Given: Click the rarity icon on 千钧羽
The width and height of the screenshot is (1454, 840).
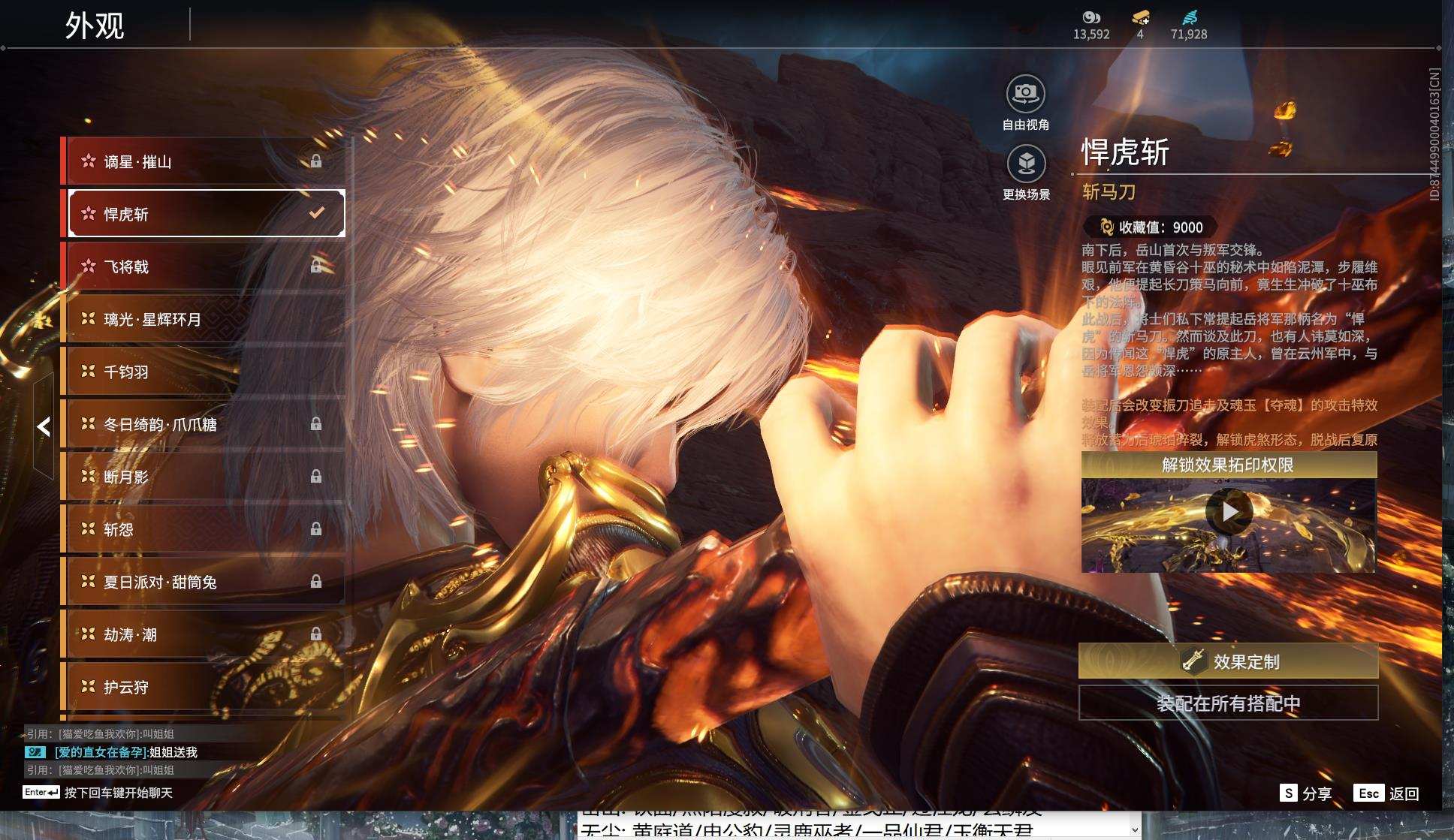Looking at the screenshot, I should (x=89, y=371).
